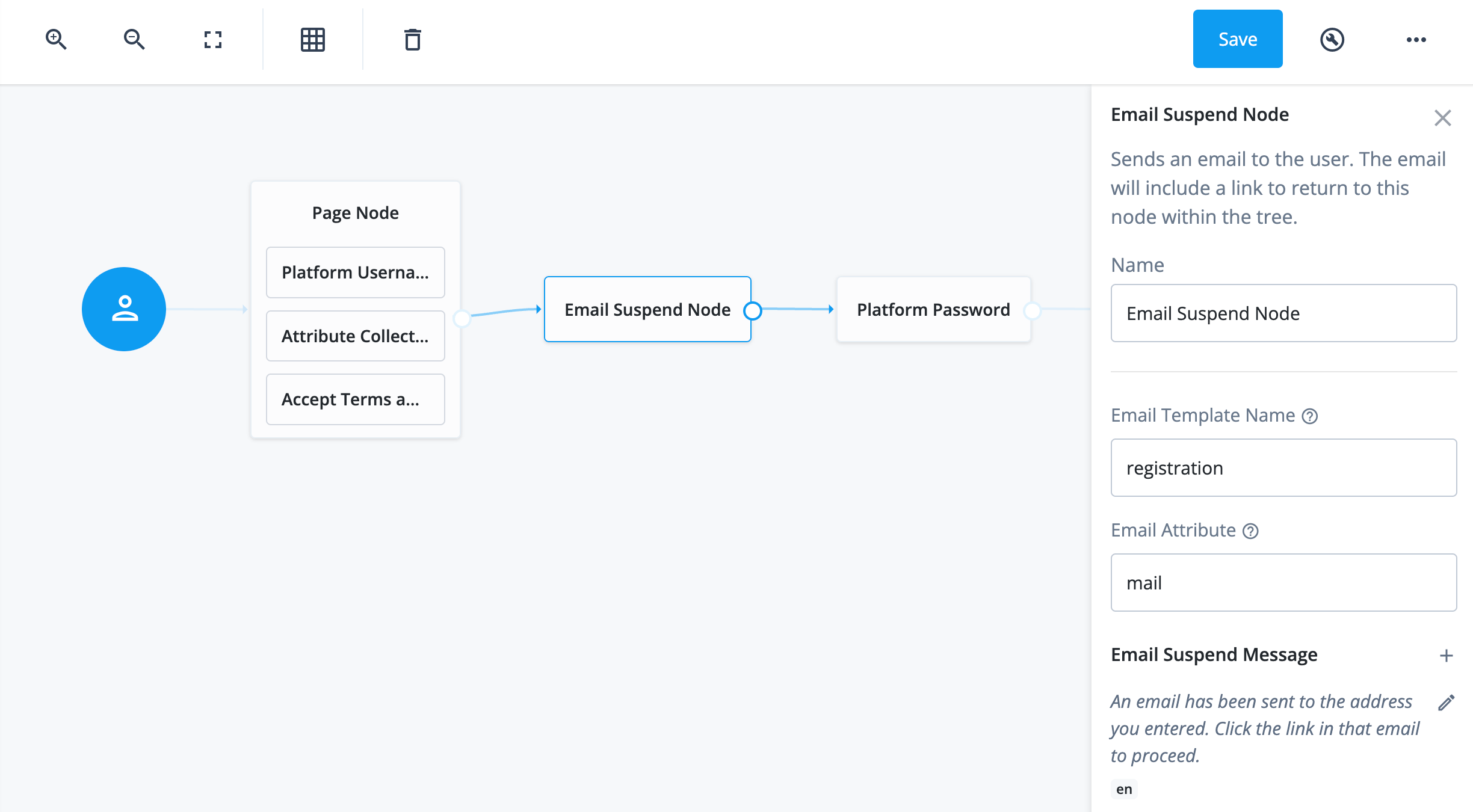Close the Email Suspend Node panel
1473x812 pixels.
click(1443, 117)
